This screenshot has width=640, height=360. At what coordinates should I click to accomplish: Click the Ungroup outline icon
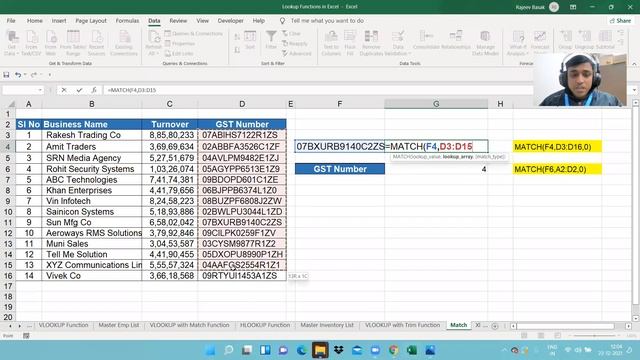point(584,40)
